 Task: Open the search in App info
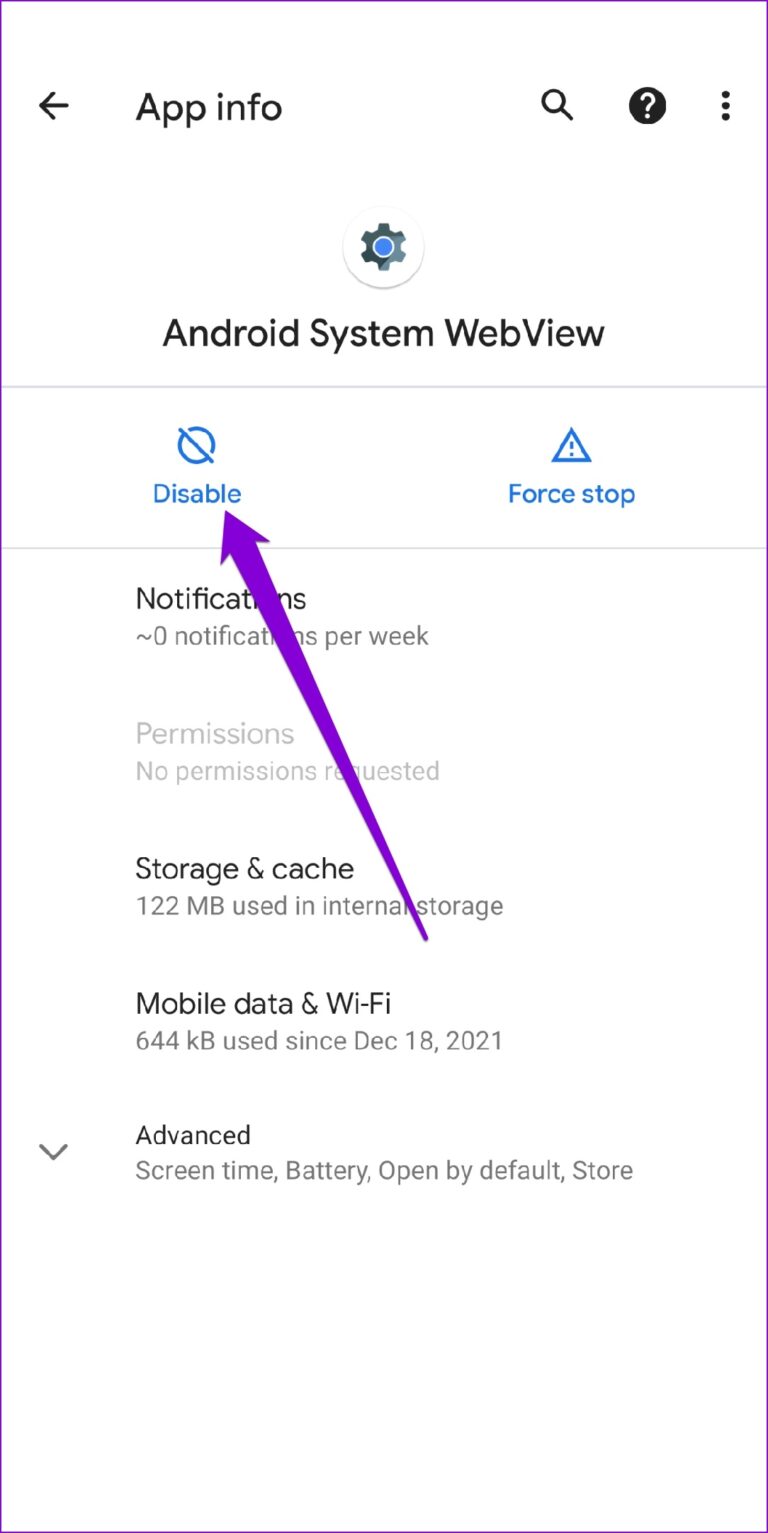[557, 105]
